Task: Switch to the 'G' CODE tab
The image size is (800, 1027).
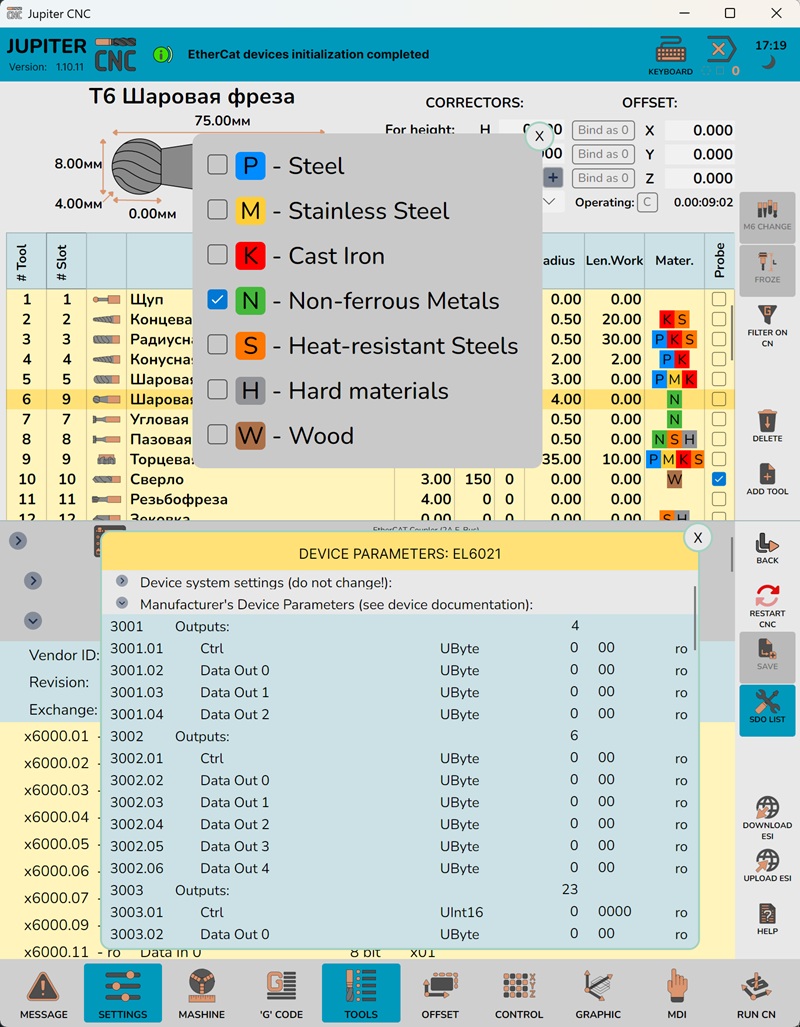Action: pos(282,992)
